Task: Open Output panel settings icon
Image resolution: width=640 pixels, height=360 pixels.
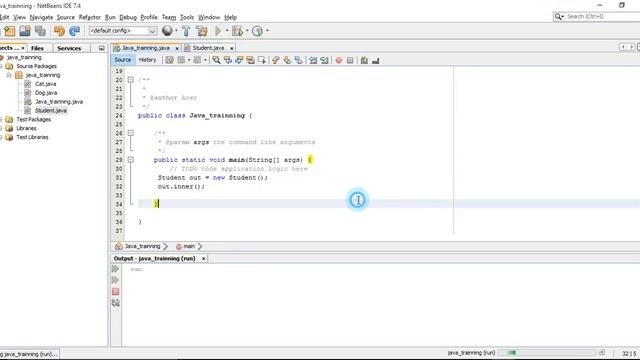Action: (x=116, y=303)
